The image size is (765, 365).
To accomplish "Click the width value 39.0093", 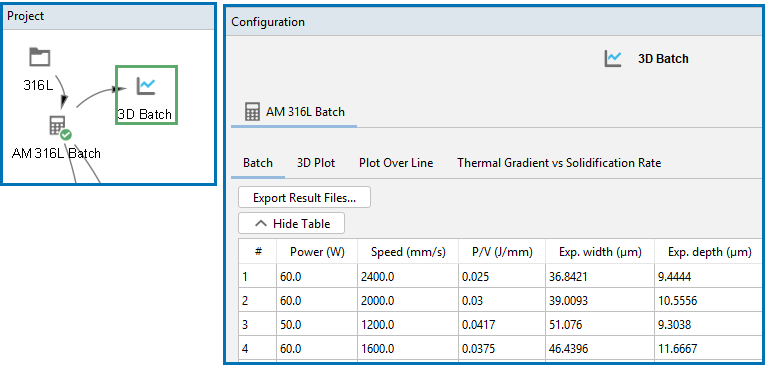I will [600, 301].
